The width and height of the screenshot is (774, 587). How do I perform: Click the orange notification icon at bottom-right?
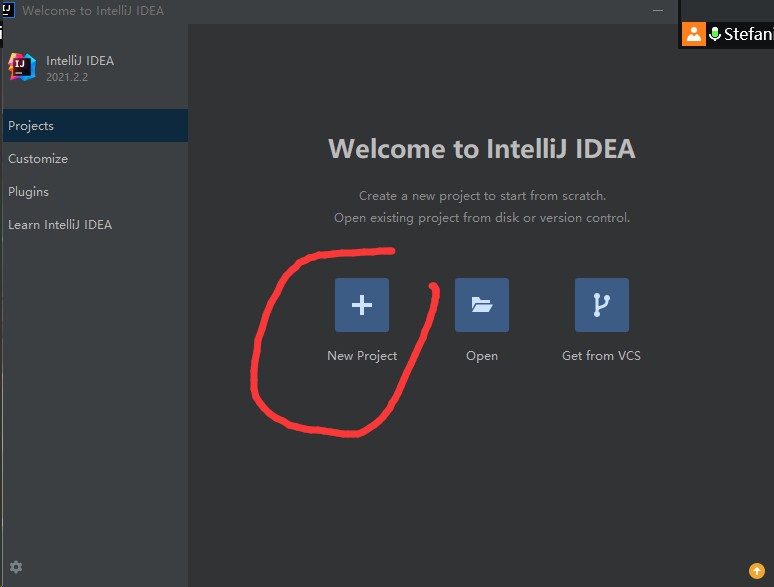(x=756, y=571)
